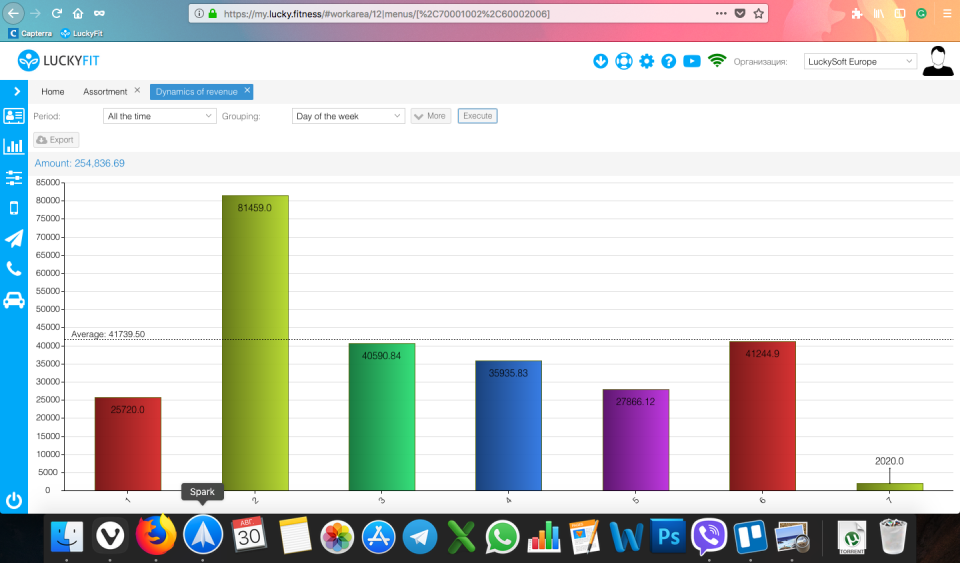The image size is (960, 563).
Task: Open the page actions three-dot menu
Action: coord(721,13)
